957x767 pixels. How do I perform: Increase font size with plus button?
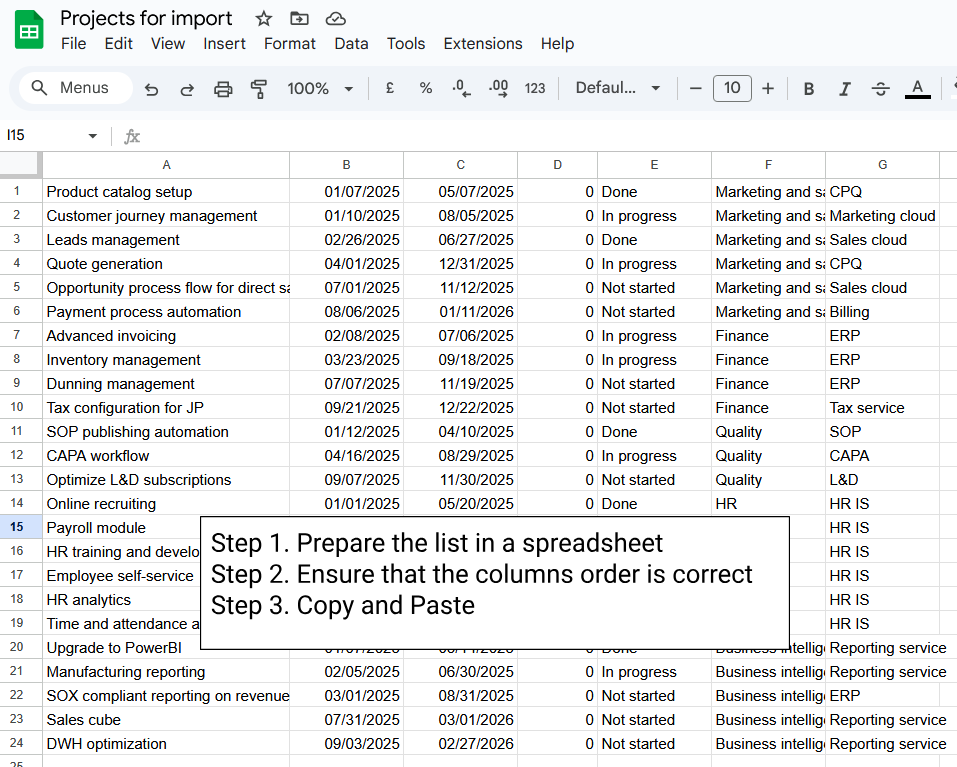[x=768, y=88]
